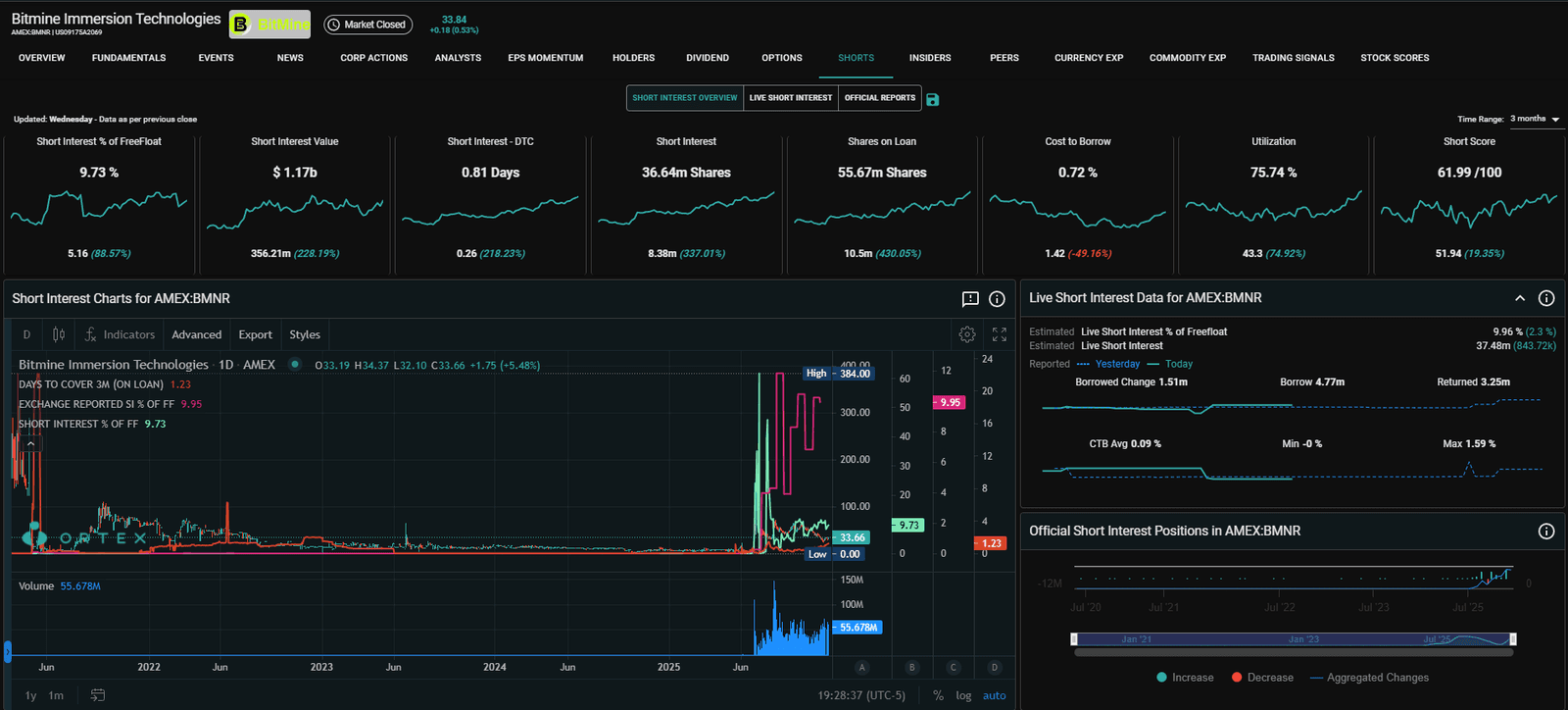Open the Time Range dropdown
The width and height of the screenshot is (1568, 710).
(x=1535, y=119)
